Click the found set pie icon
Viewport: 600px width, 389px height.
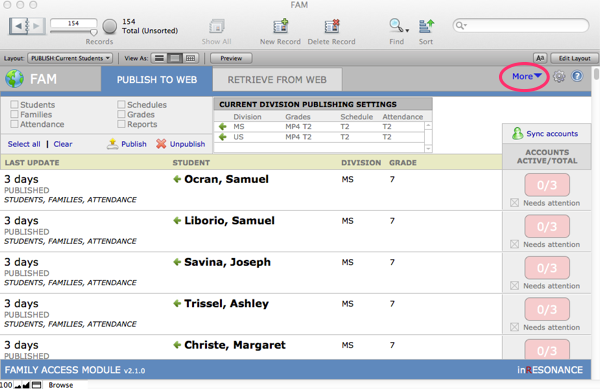109,26
